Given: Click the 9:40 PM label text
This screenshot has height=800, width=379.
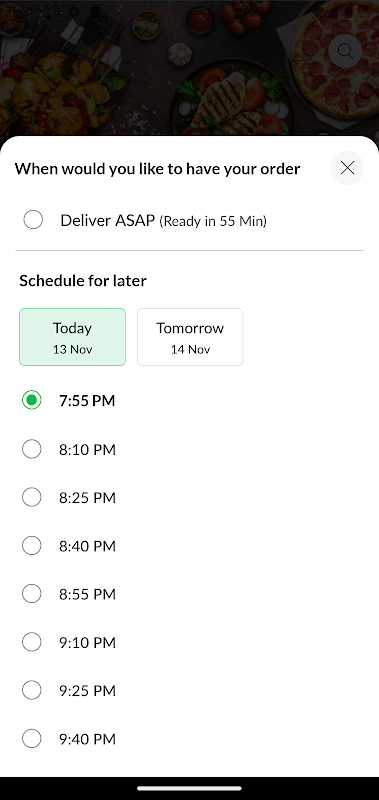Looking at the screenshot, I should click(87, 739).
